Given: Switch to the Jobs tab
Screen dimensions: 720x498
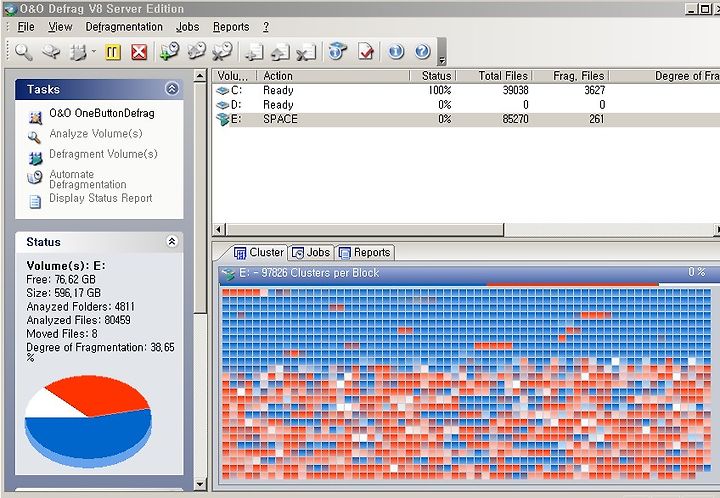Looking at the screenshot, I should click(311, 253).
